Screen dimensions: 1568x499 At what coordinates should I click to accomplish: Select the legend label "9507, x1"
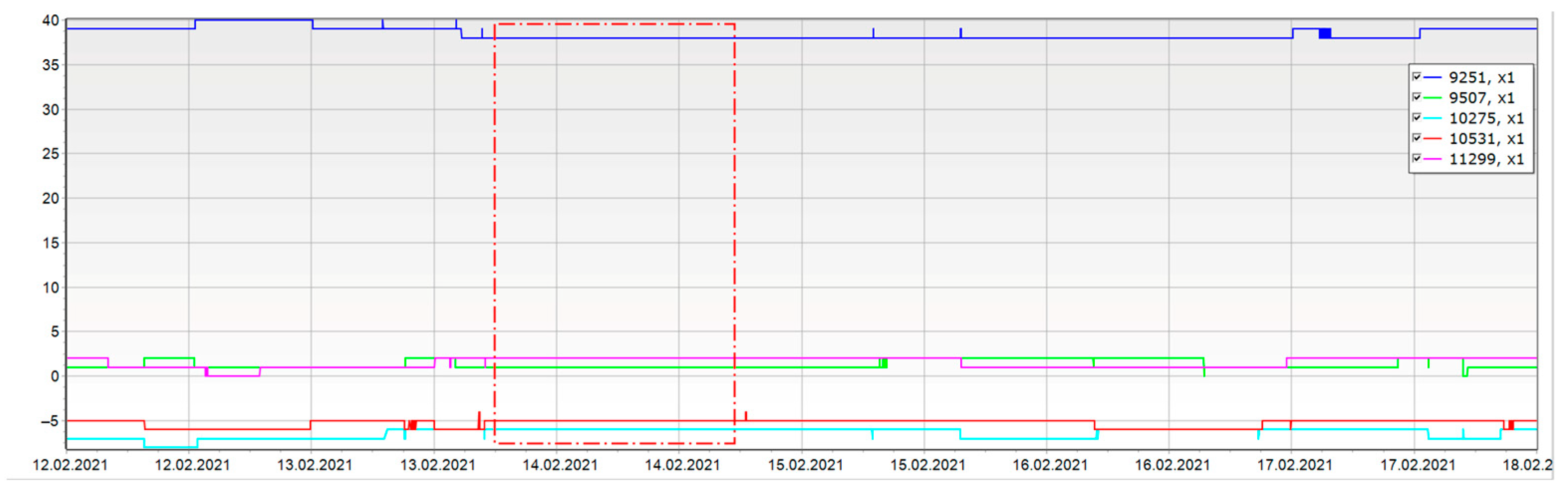tap(1481, 98)
